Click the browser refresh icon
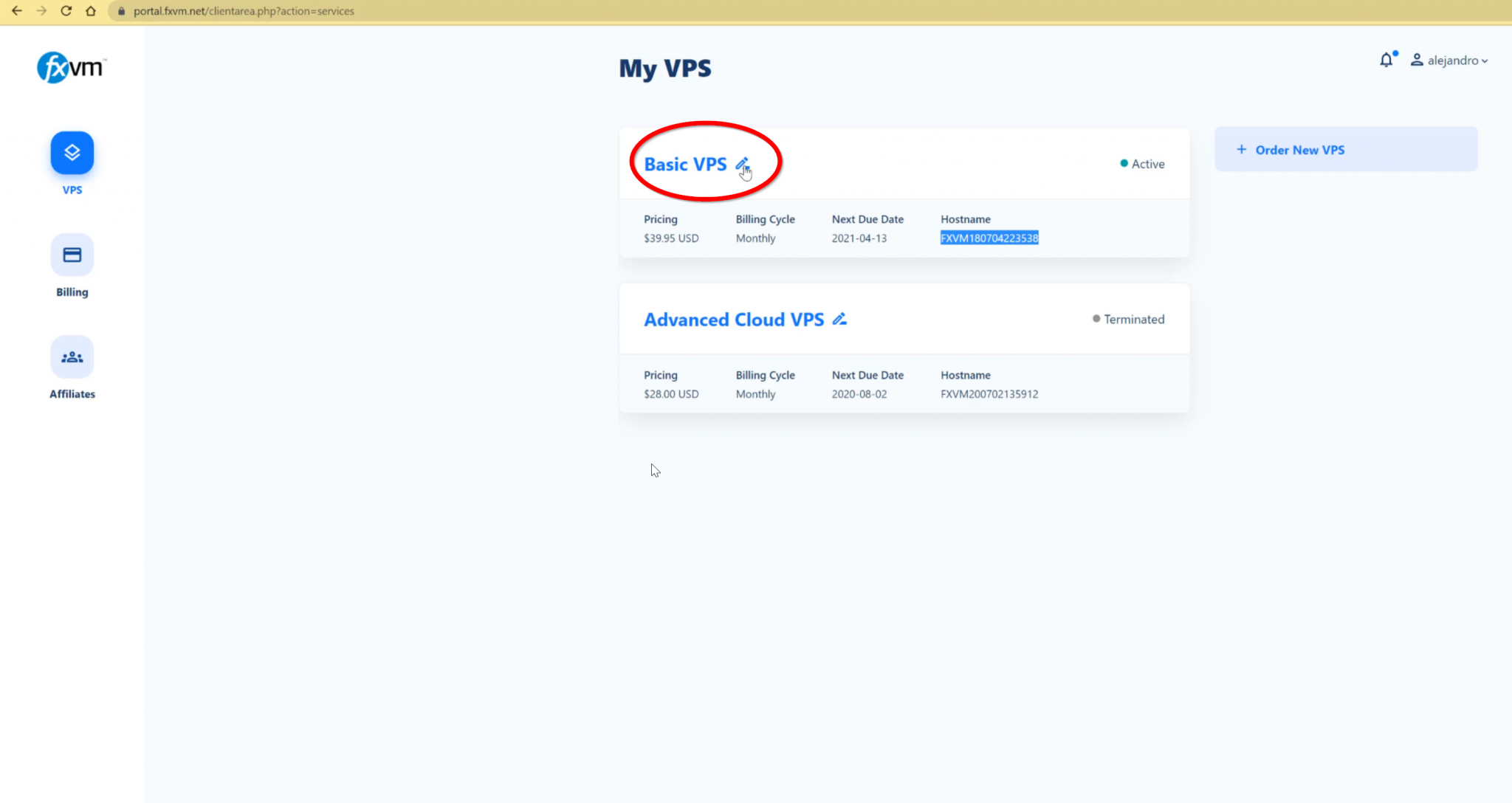The width and height of the screenshot is (1512, 803). click(66, 11)
